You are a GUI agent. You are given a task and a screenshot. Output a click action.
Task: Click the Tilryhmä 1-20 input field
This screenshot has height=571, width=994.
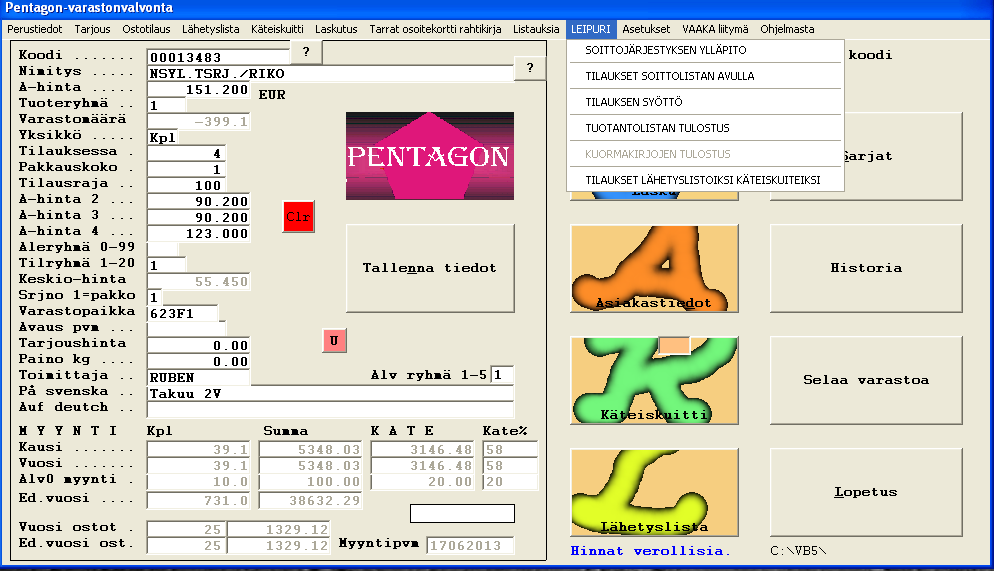[167, 265]
